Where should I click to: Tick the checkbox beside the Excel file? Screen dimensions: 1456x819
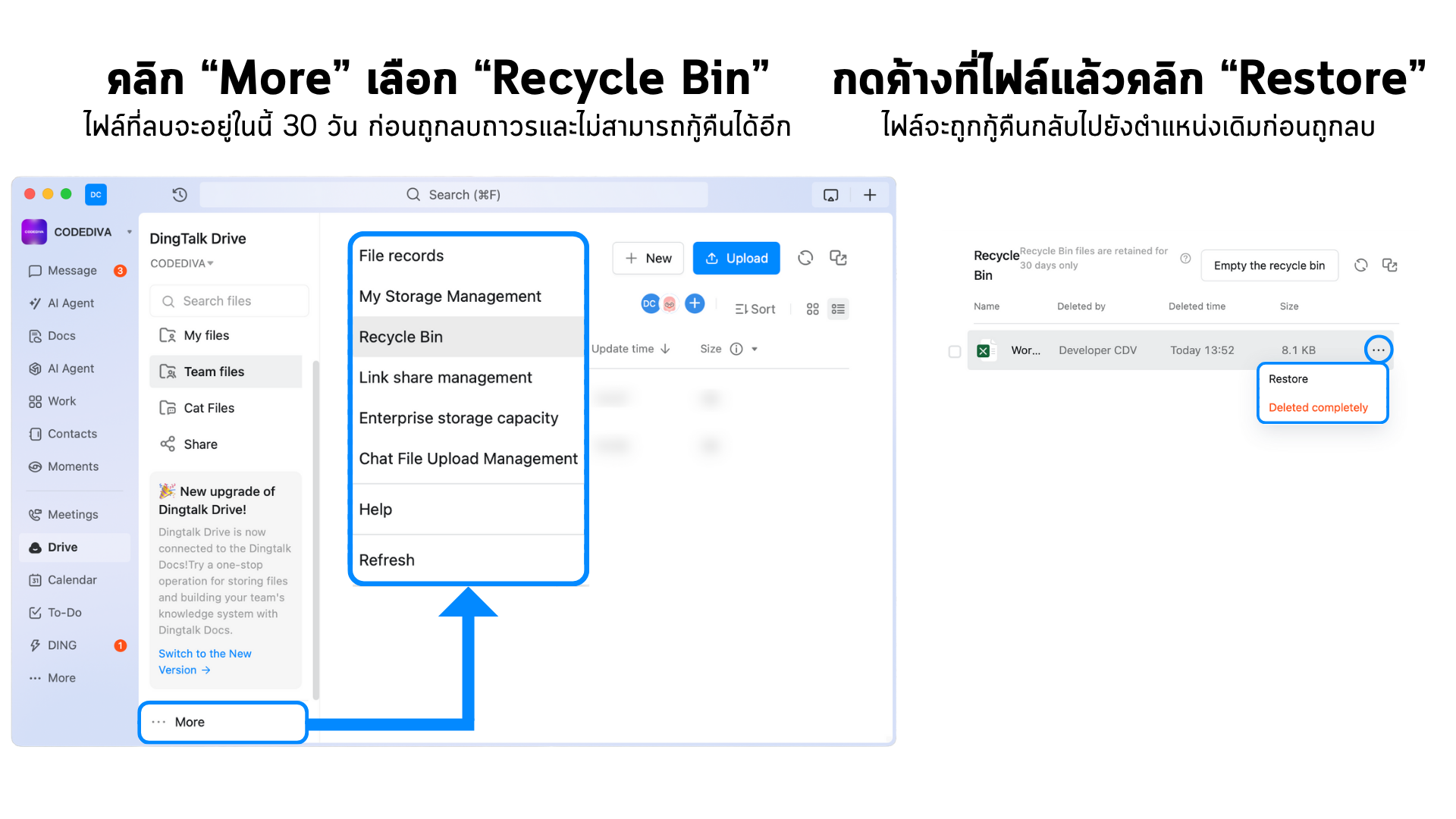(x=955, y=351)
